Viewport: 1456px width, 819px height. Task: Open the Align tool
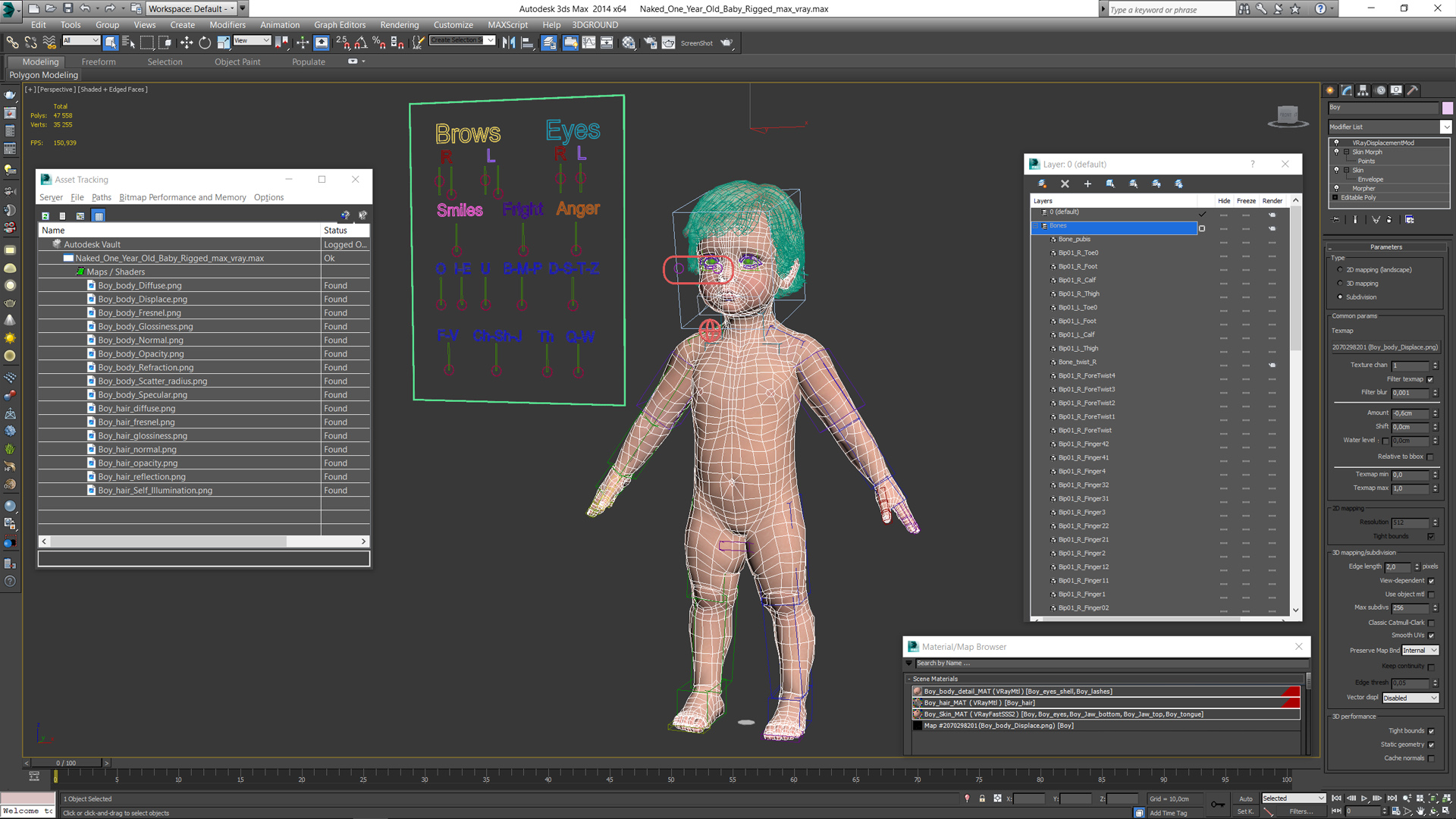coord(527,42)
